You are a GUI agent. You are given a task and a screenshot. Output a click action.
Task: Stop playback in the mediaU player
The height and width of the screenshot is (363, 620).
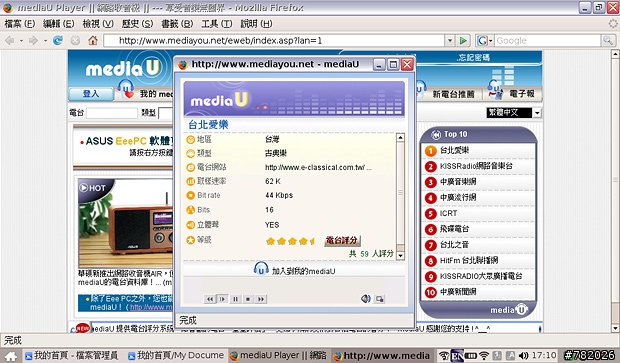pyautogui.click(x=248, y=299)
